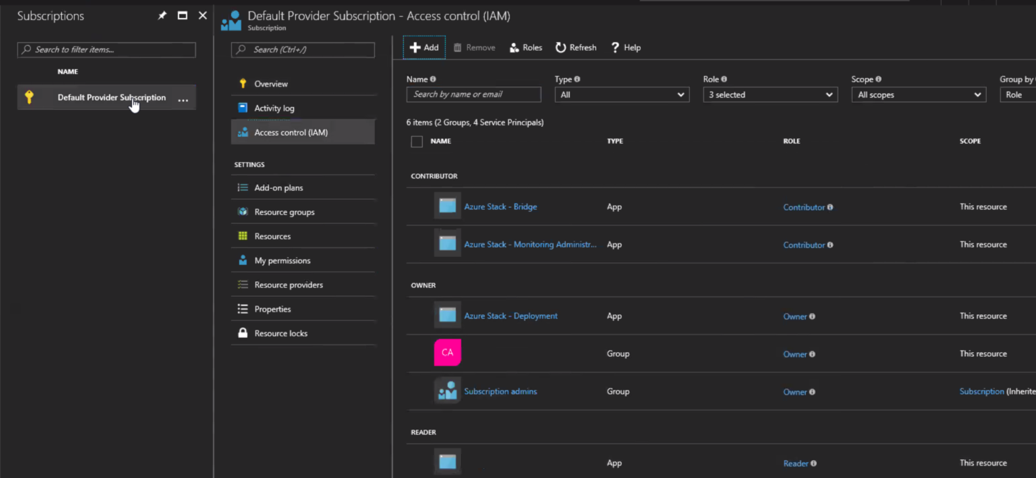Screen dimensions: 1036x478
Task: Select Default Provider Subscription row
Action: pyautogui.click(x=106, y=97)
